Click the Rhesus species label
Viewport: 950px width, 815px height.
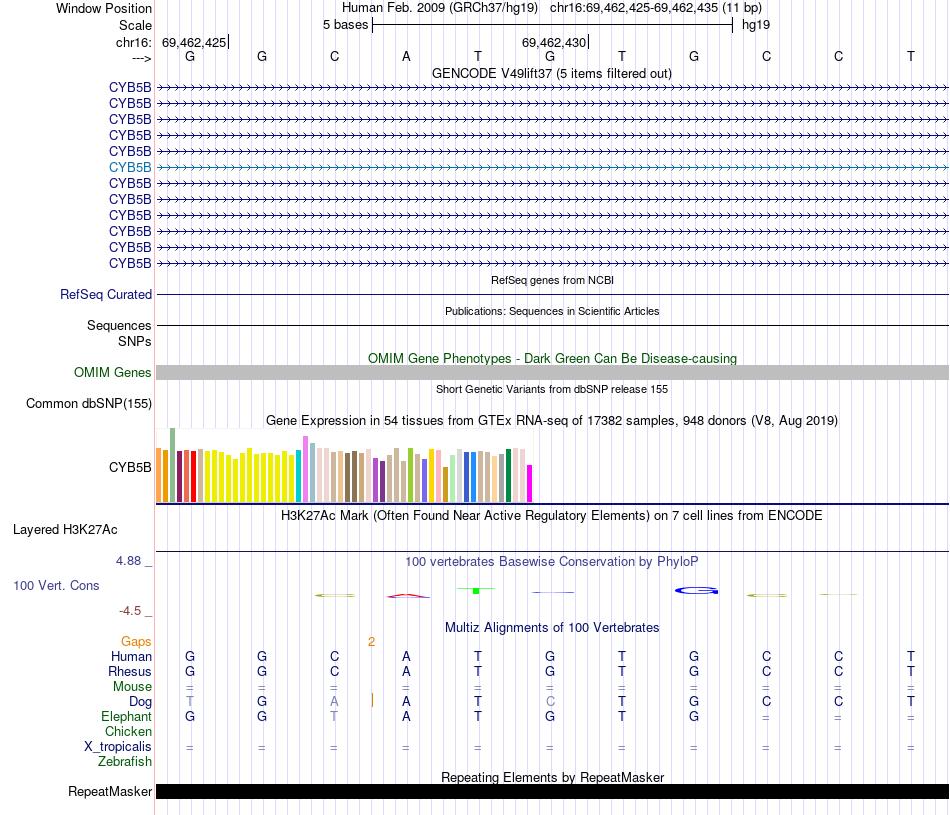(130, 671)
